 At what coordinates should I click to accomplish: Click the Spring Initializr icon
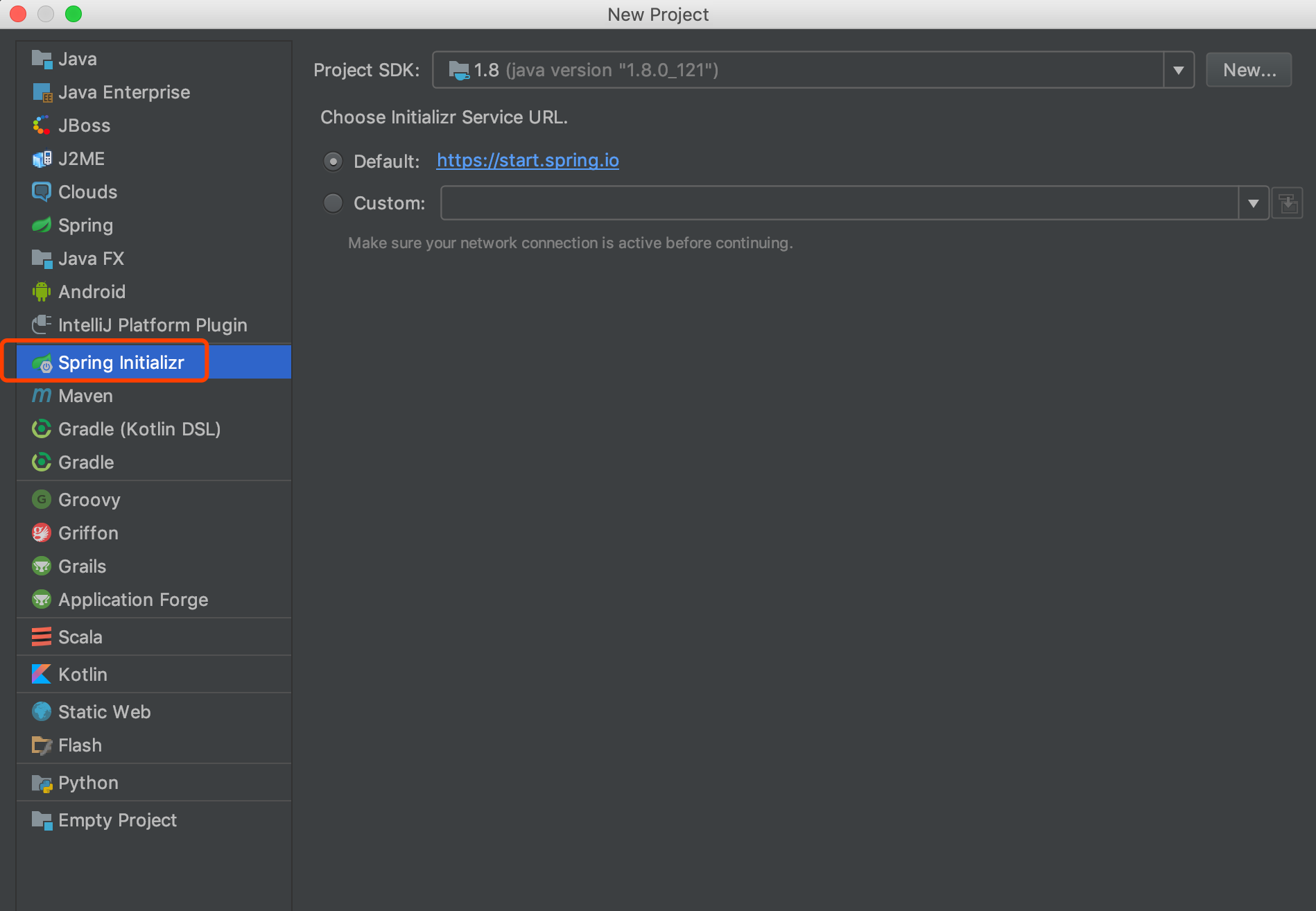42,363
